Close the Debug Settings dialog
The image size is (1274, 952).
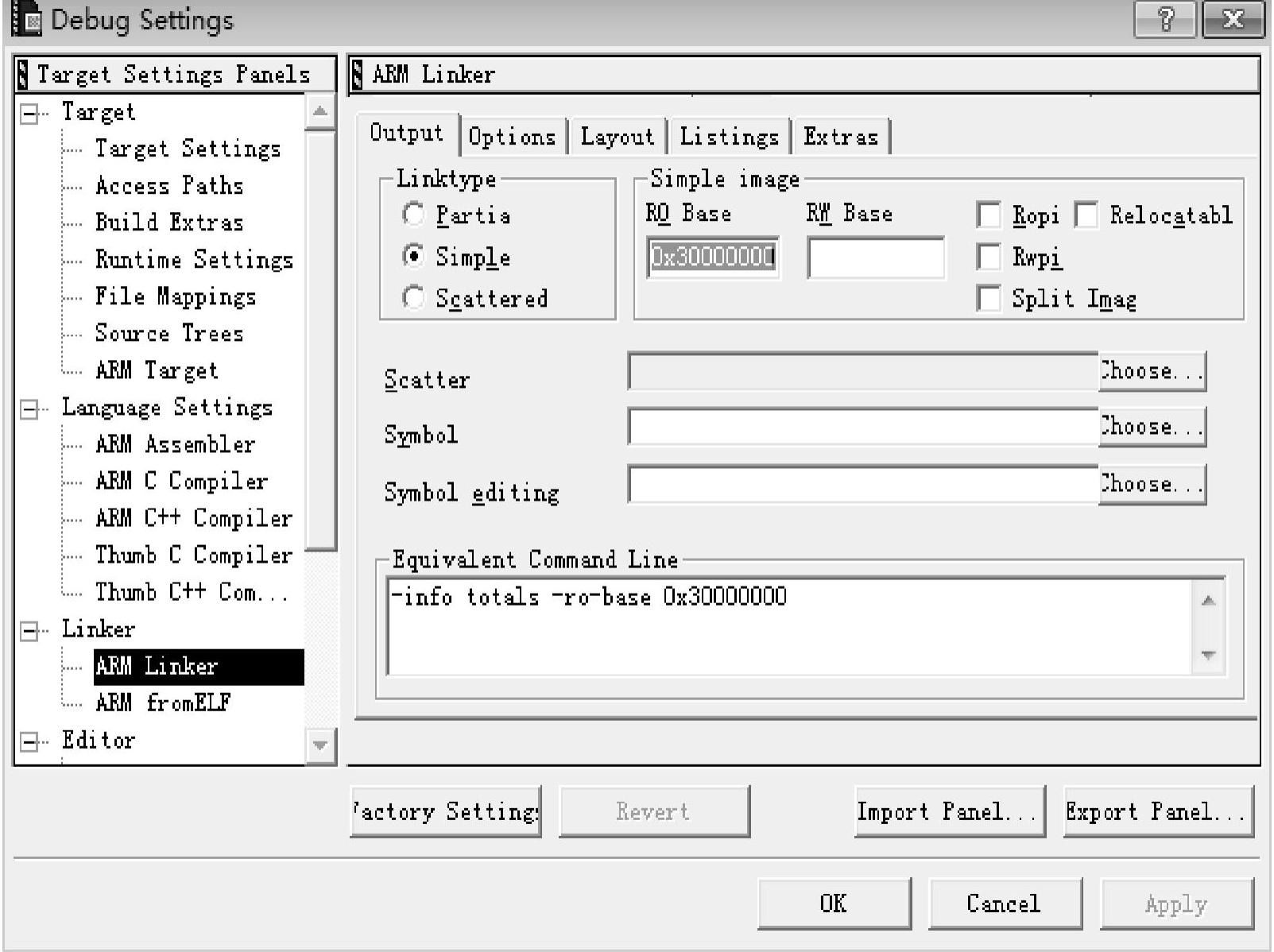click(1233, 19)
